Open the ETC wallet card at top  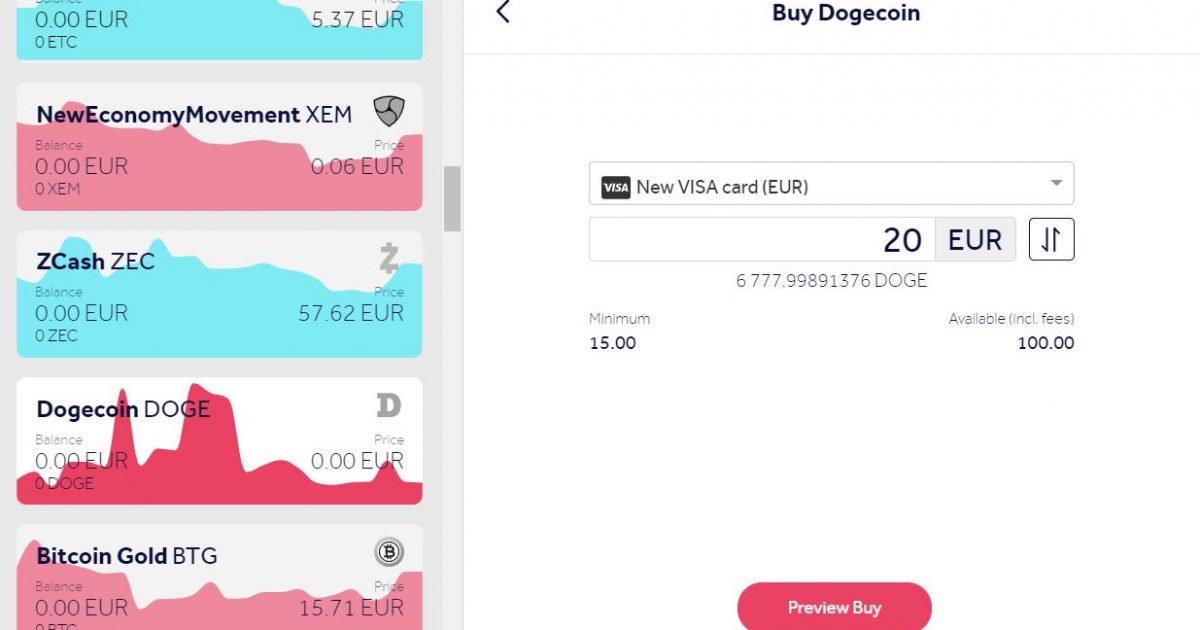pos(219,30)
